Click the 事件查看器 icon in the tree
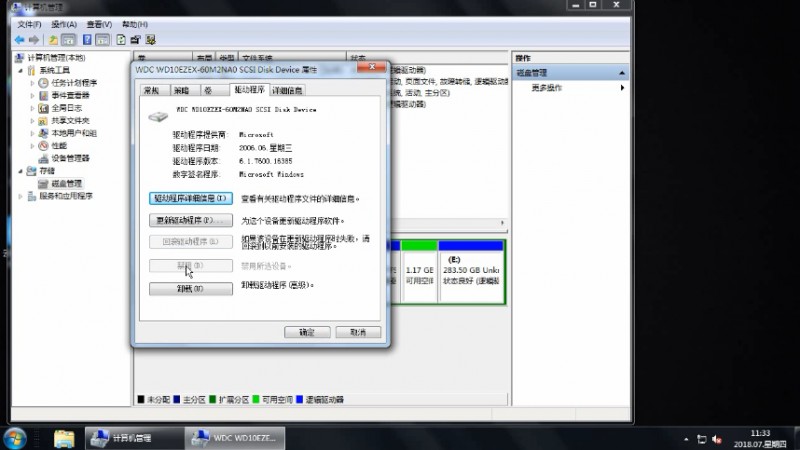Viewport: 800px width, 450px height. 43,95
